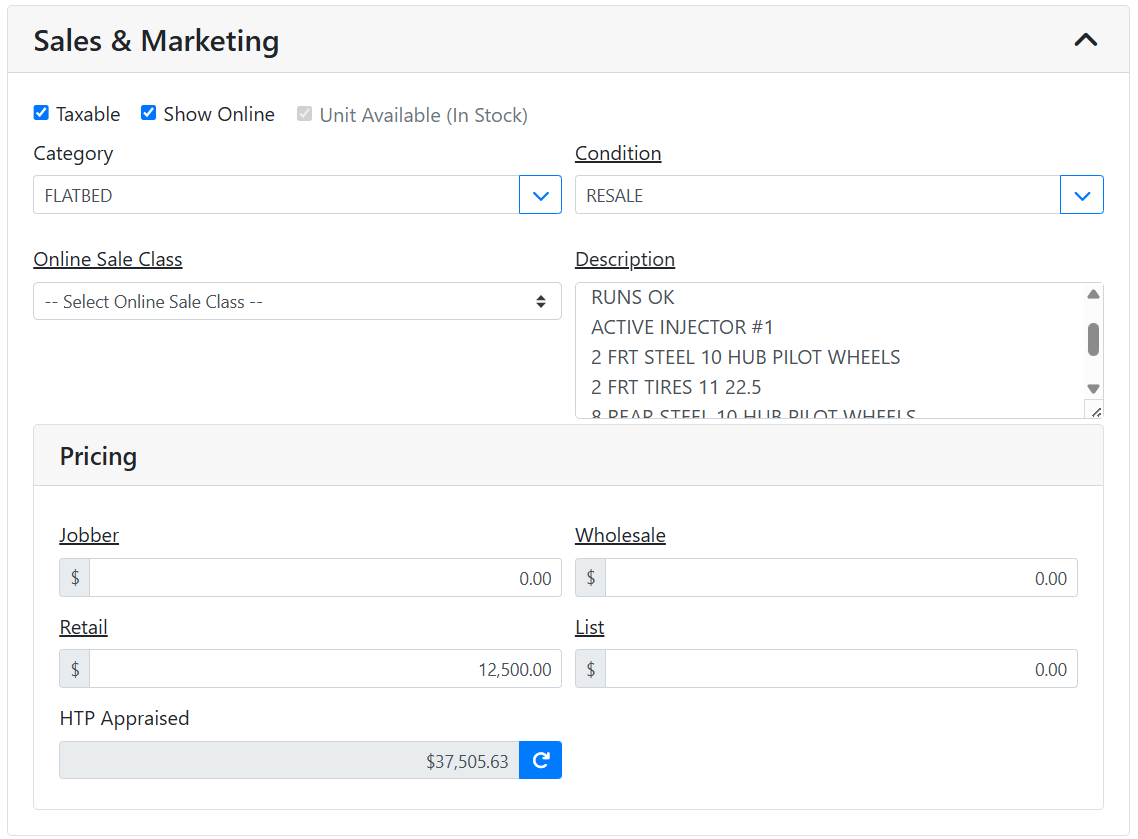
Task: Click the Online Sale Class label
Action: pos(108,259)
